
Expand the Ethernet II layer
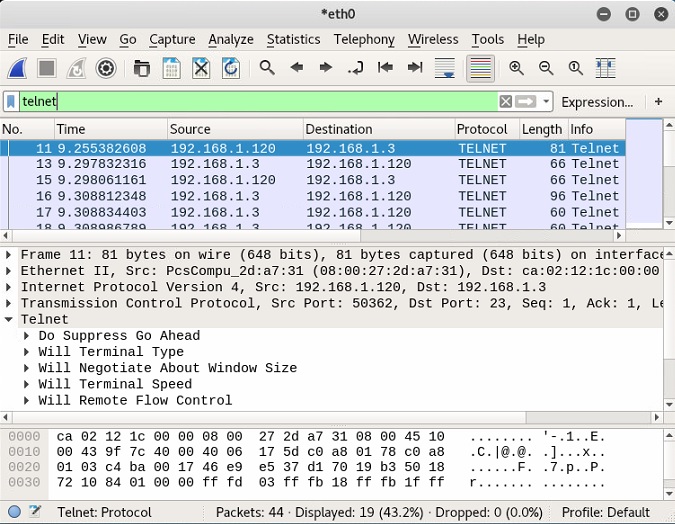pyautogui.click(x=9, y=271)
